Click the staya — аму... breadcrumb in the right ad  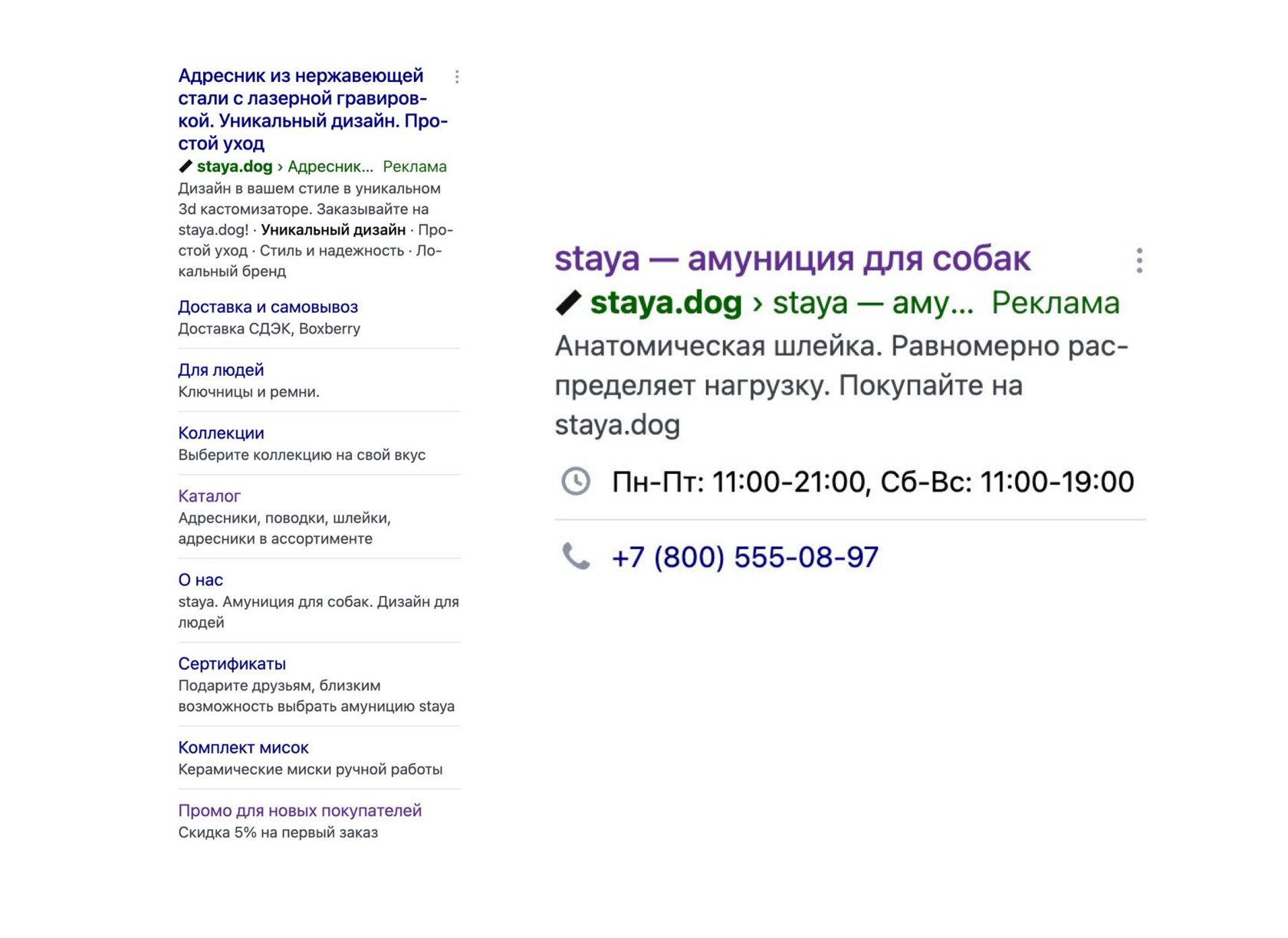tap(872, 303)
